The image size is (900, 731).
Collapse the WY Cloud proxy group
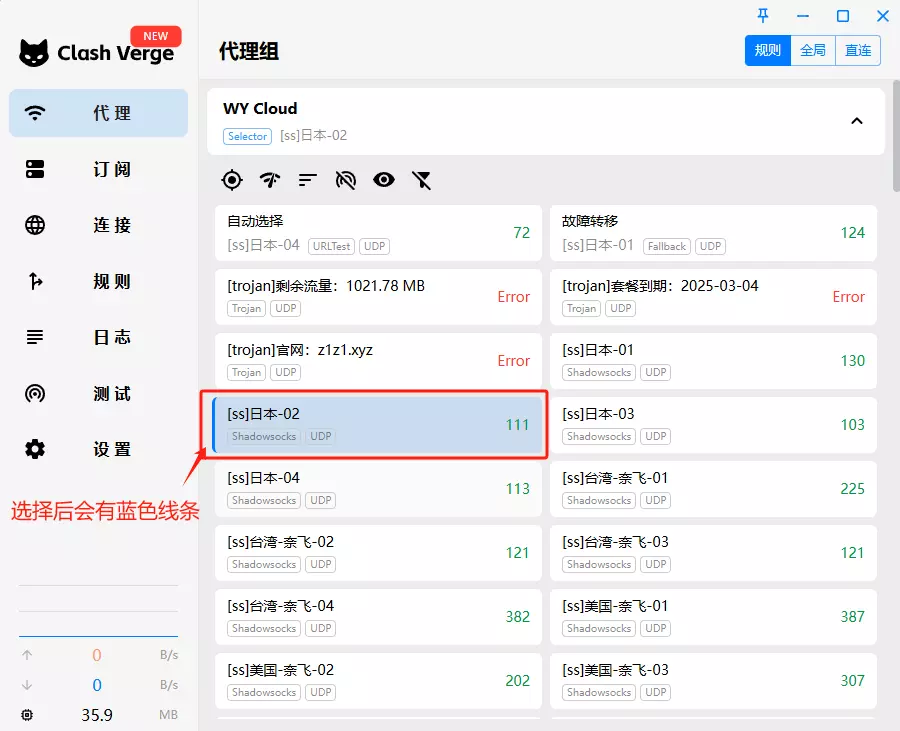pos(856,121)
